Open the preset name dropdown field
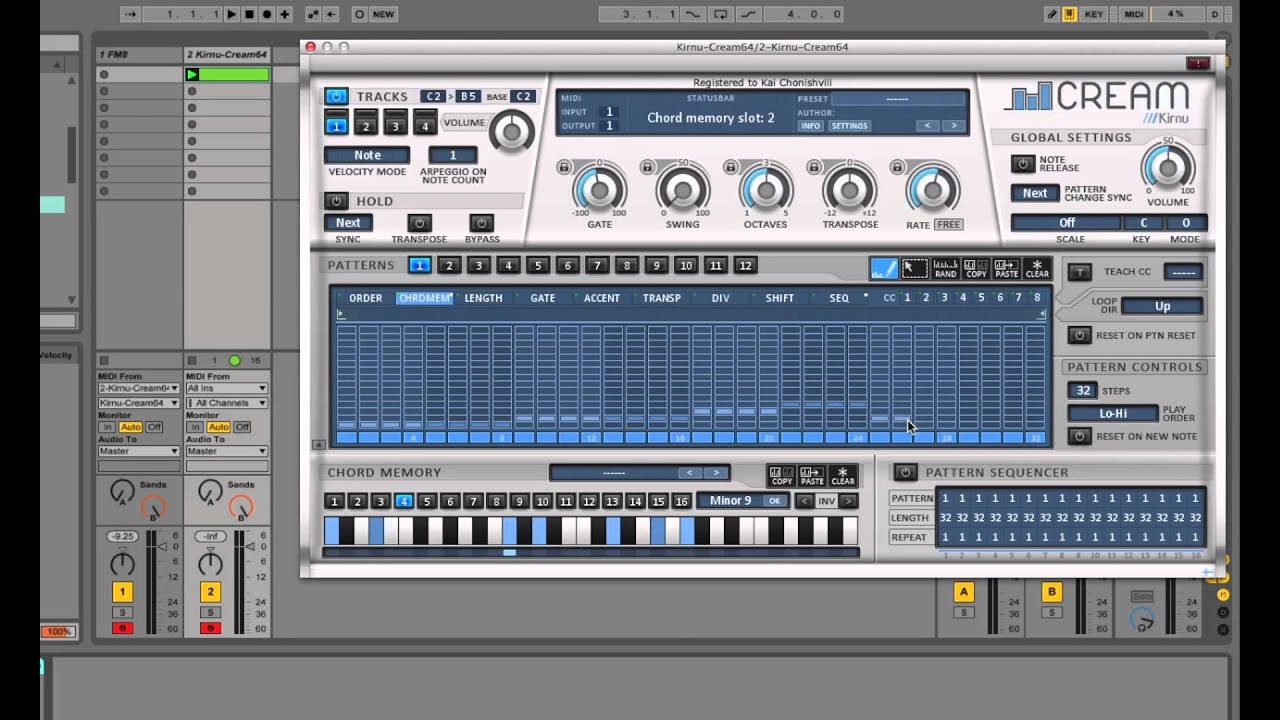 pos(897,99)
